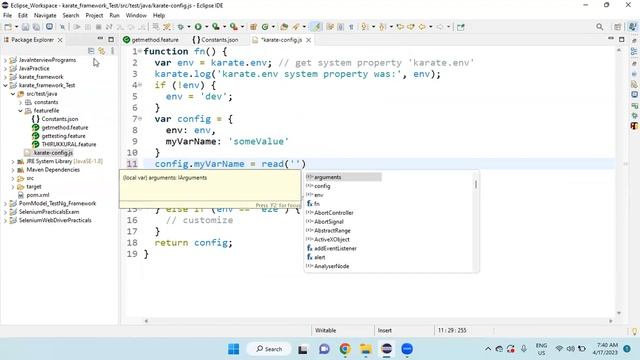Viewport: 640px width, 360px height.
Task: Open dropdown arrow next to New icon
Action: pos(16,27)
